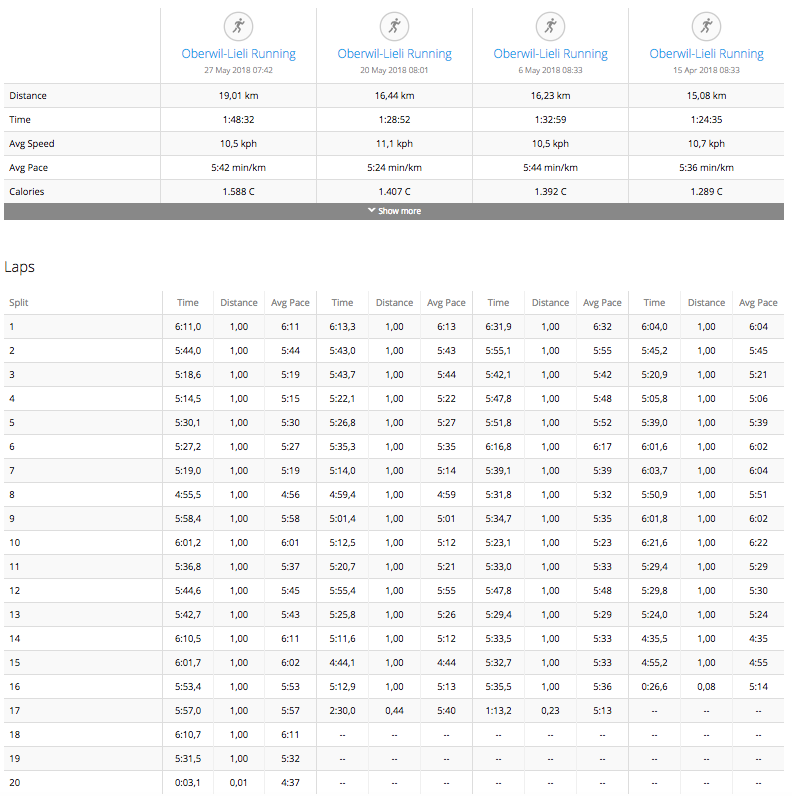Click Calories value 1.407 C
Screen dimensions: 792x796
(394, 191)
